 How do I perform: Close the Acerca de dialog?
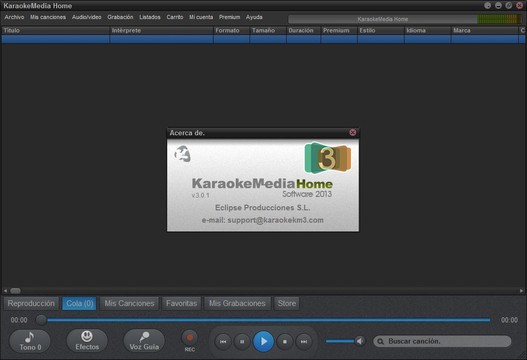pos(353,132)
